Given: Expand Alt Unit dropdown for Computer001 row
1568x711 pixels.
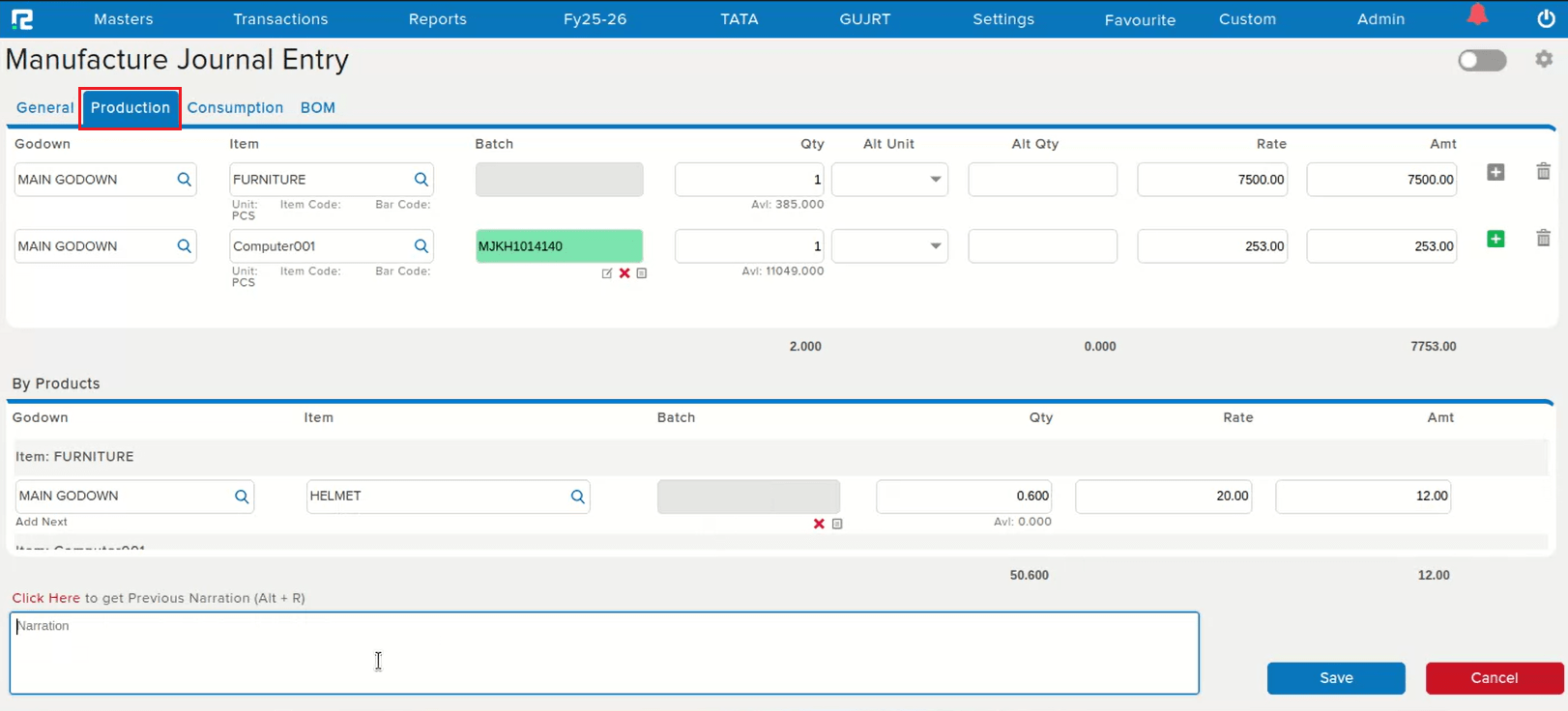Looking at the screenshot, I should (x=935, y=246).
